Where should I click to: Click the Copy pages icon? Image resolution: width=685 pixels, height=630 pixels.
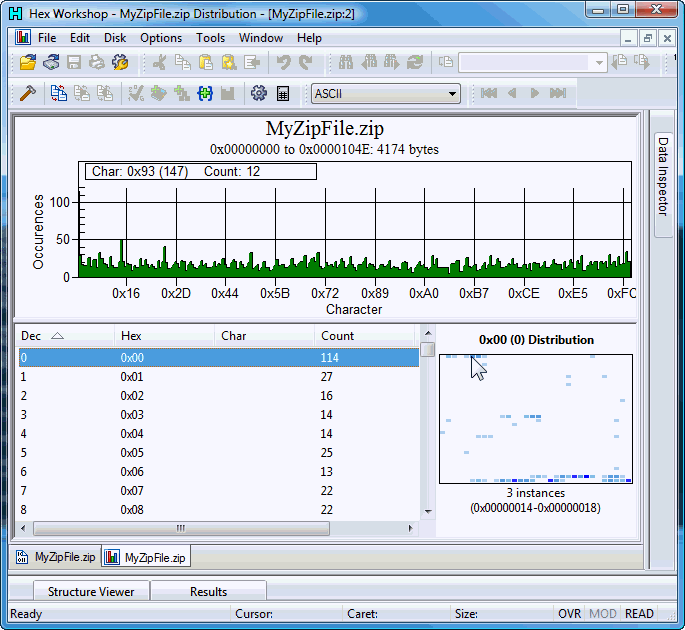[182, 62]
